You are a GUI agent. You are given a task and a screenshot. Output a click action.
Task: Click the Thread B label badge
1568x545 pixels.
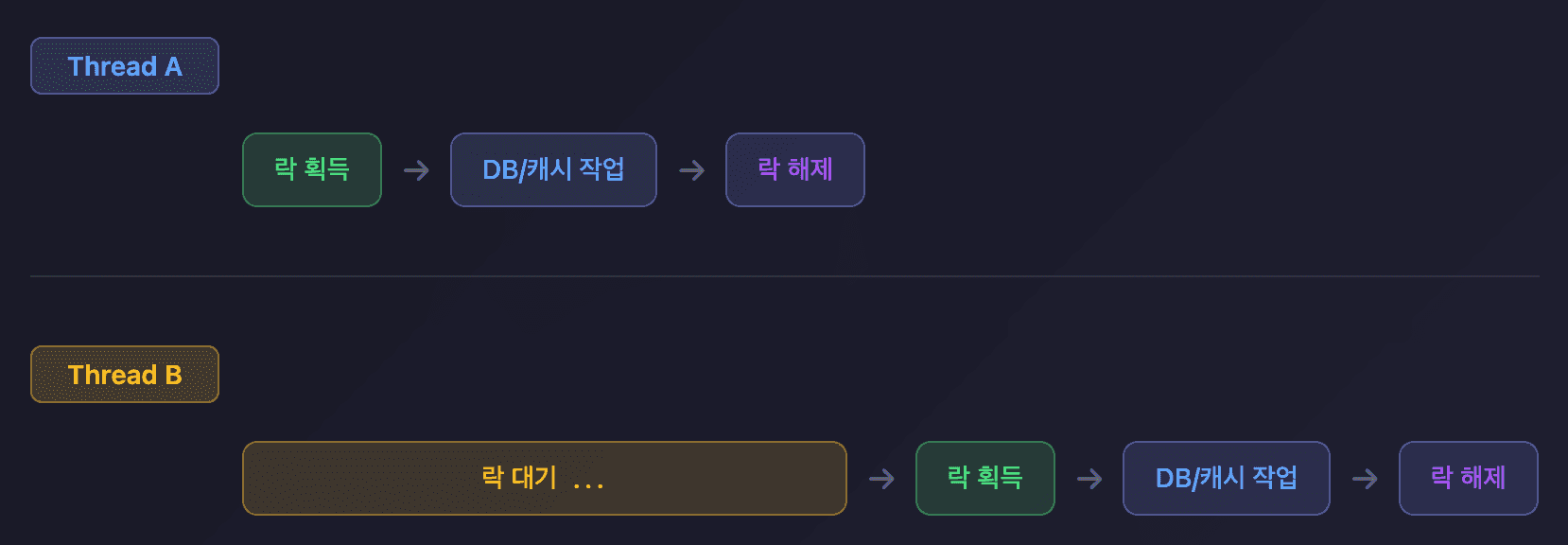point(125,375)
